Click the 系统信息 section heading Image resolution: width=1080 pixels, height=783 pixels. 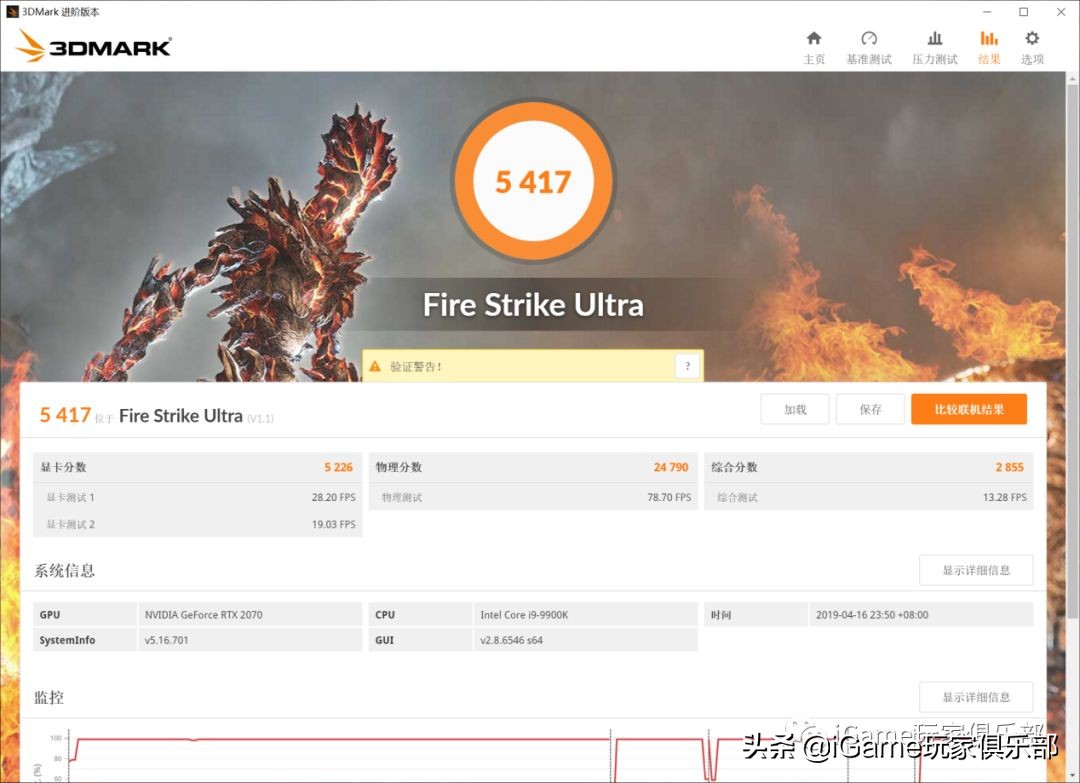click(64, 570)
